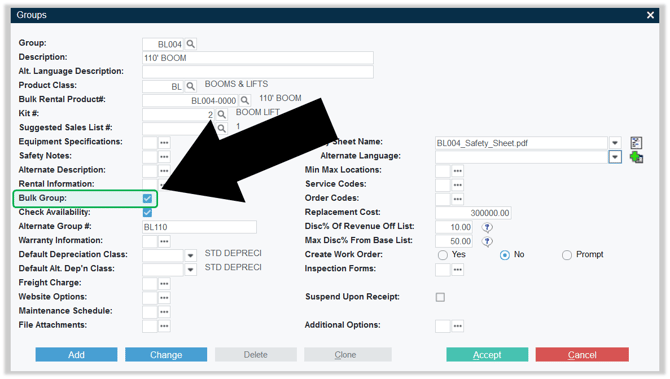Open Service Codes ellipsis button
Viewport: 670px width, 379px height.
pos(458,185)
